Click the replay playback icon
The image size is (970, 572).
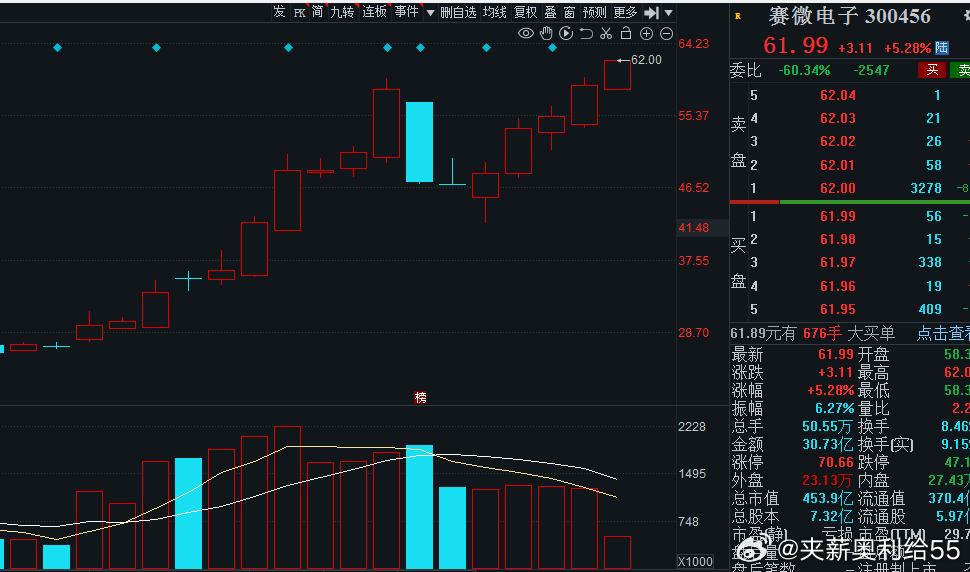pyautogui.click(x=566, y=33)
